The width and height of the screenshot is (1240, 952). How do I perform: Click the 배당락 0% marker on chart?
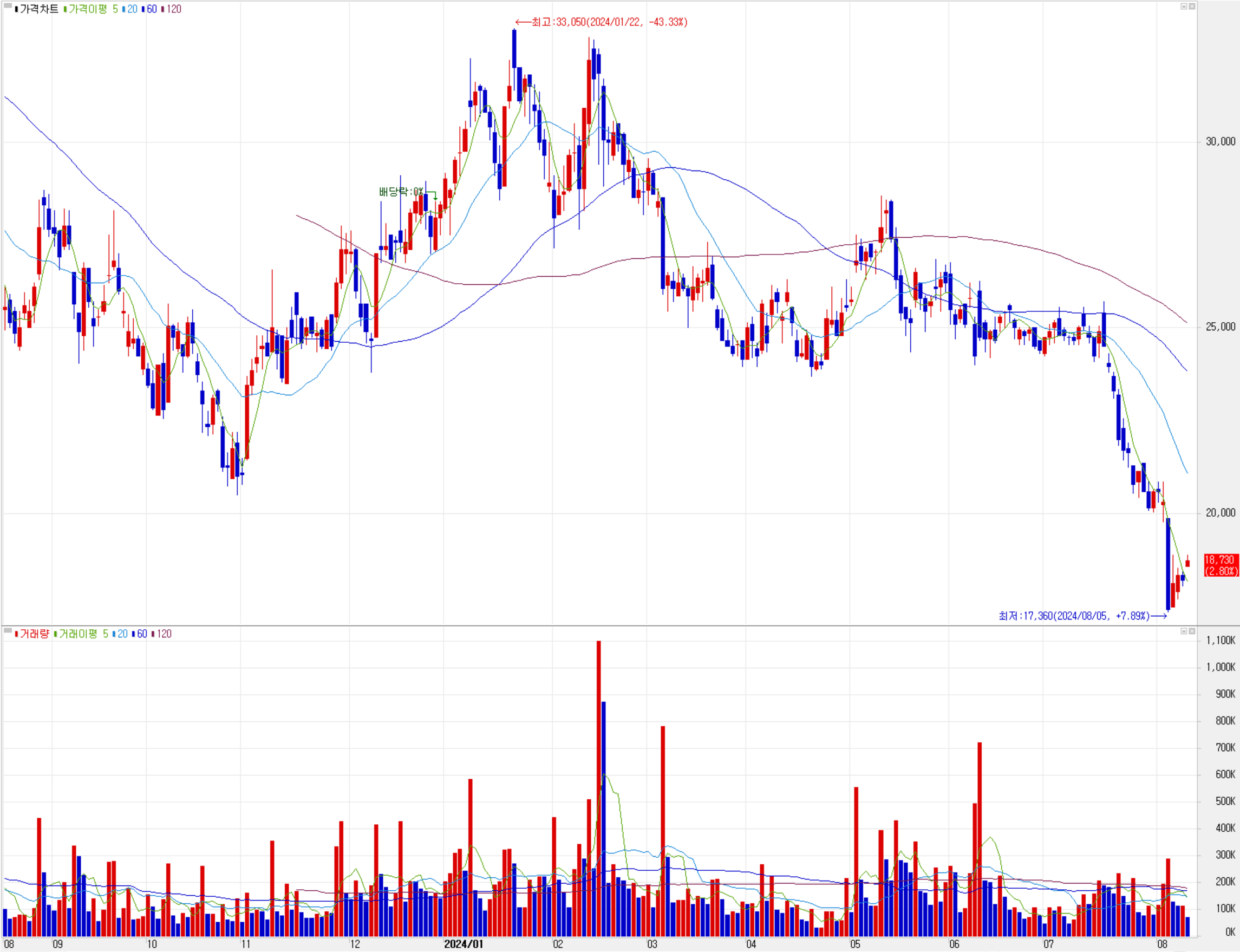point(401,192)
